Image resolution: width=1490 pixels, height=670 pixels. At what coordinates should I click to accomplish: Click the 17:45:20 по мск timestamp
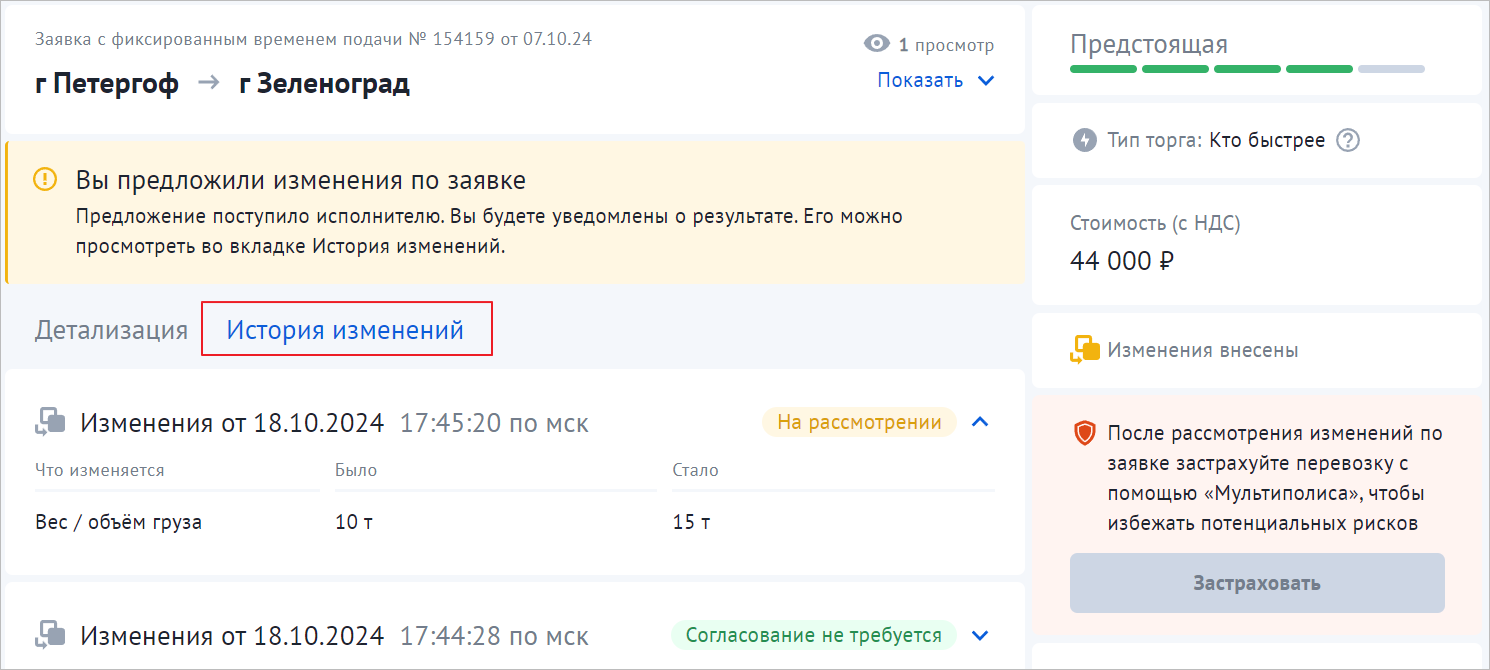(x=494, y=423)
